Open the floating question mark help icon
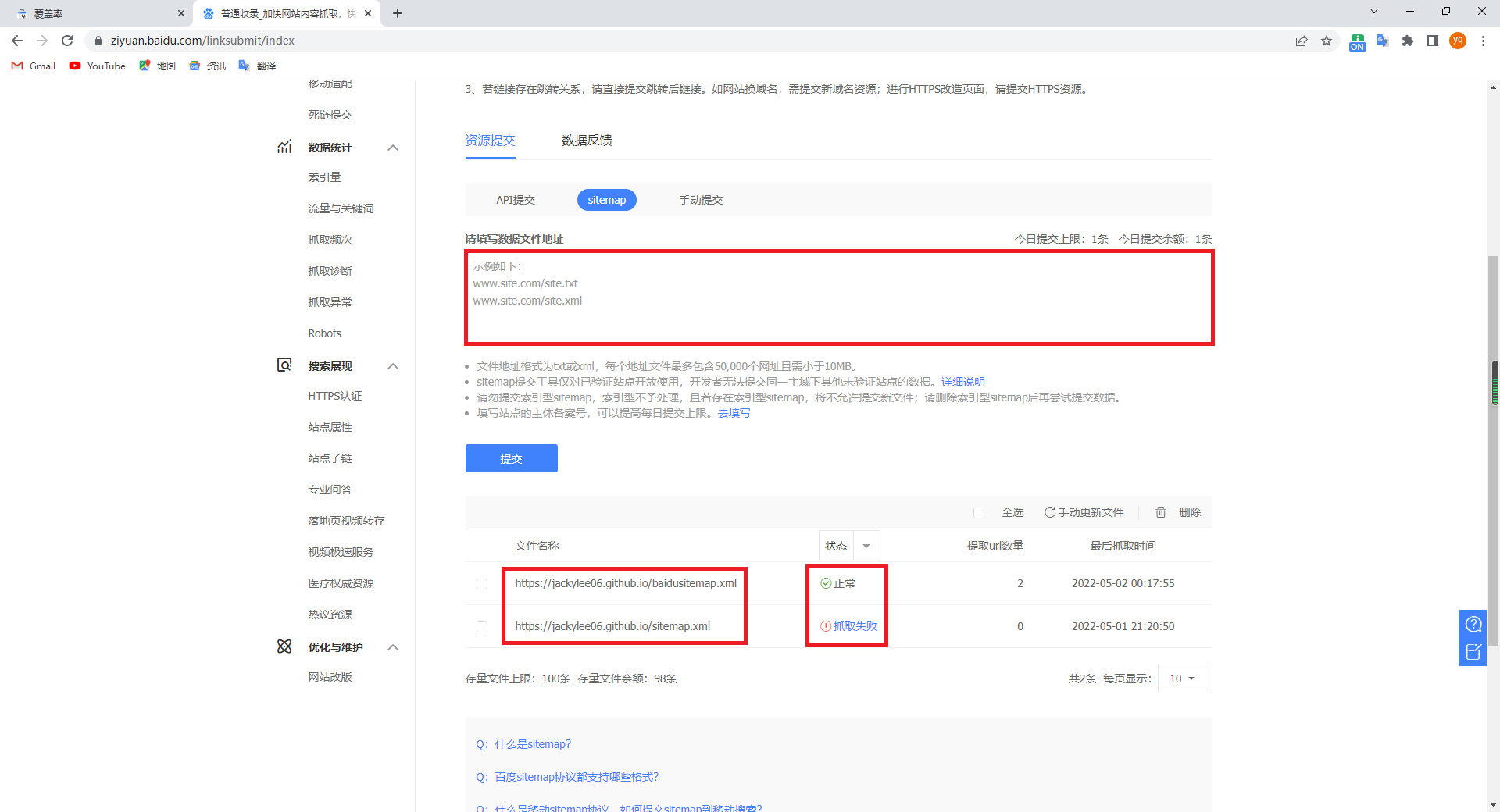 [1473, 623]
